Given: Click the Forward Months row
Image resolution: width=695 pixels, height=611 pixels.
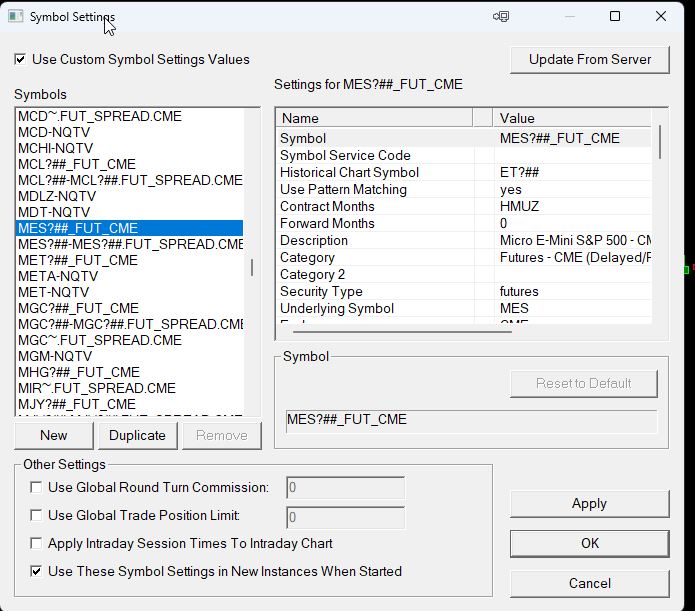Looking at the screenshot, I should pos(464,223).
